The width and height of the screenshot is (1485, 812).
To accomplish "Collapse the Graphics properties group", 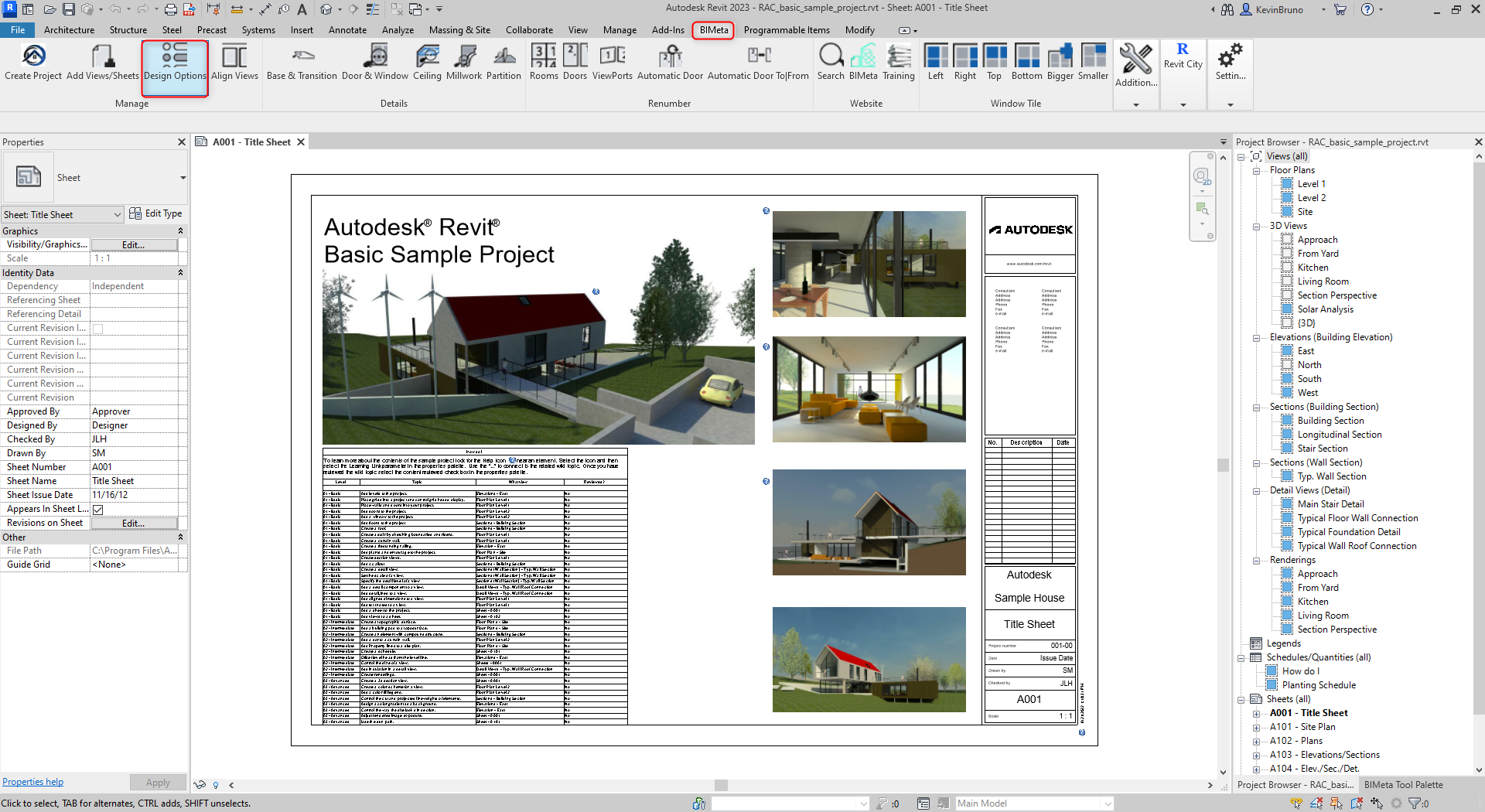I will point(181,231).
